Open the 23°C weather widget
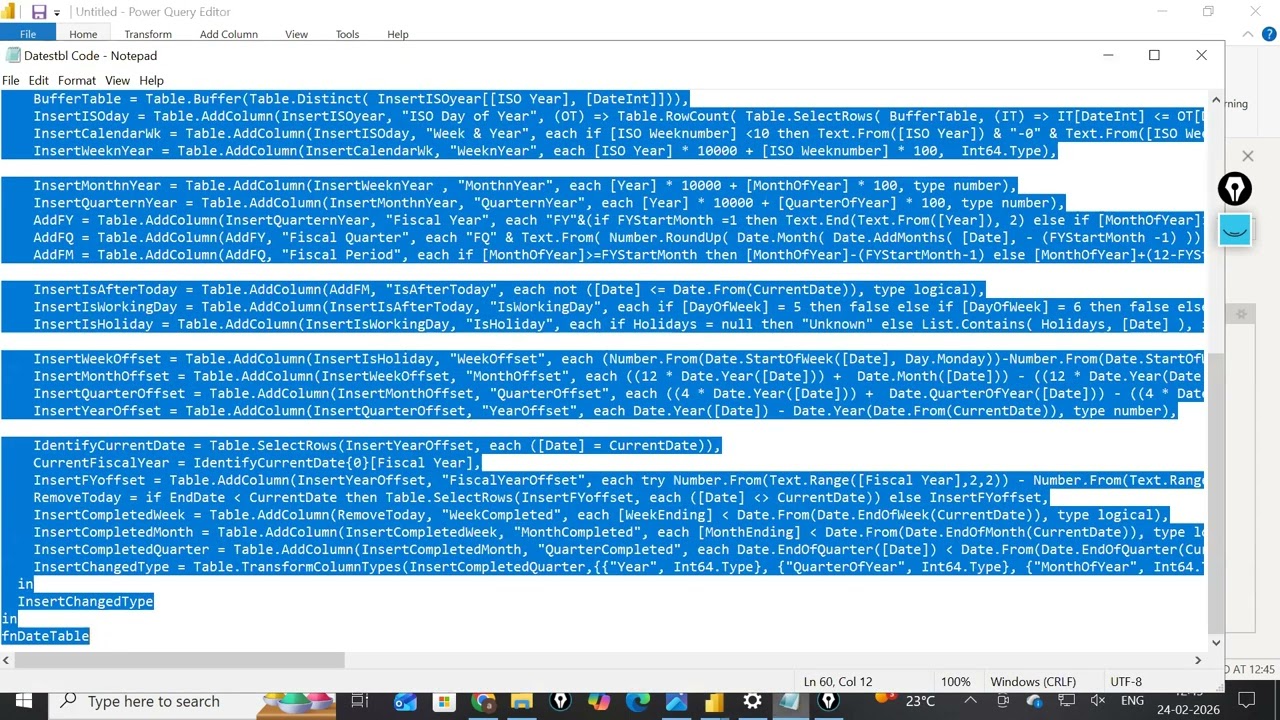The image size is (1280, 720). [x=905, y=701]
